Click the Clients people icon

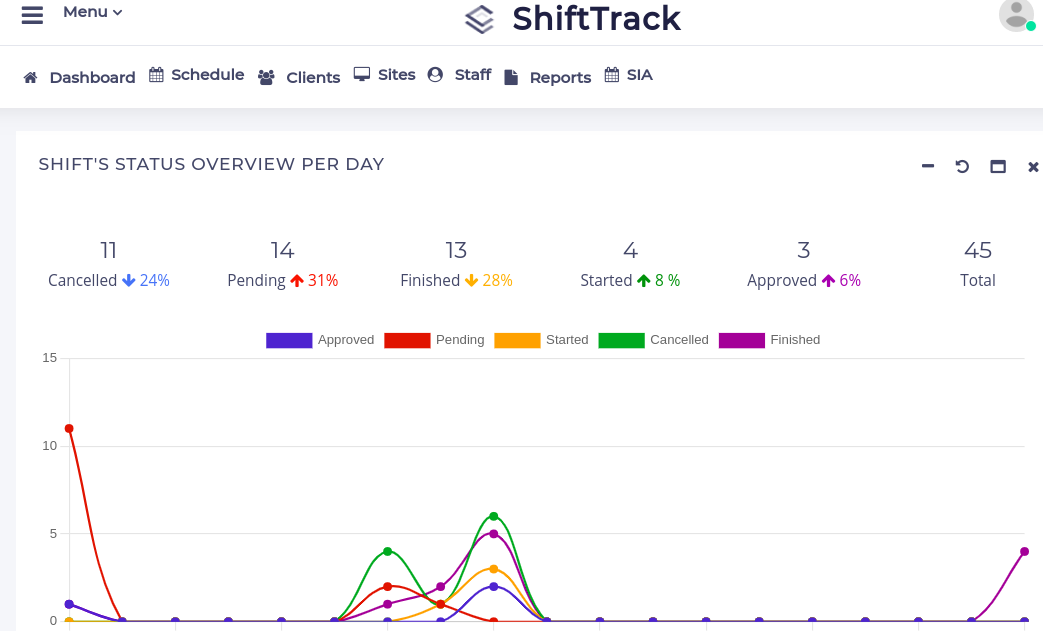coord(266,78)
